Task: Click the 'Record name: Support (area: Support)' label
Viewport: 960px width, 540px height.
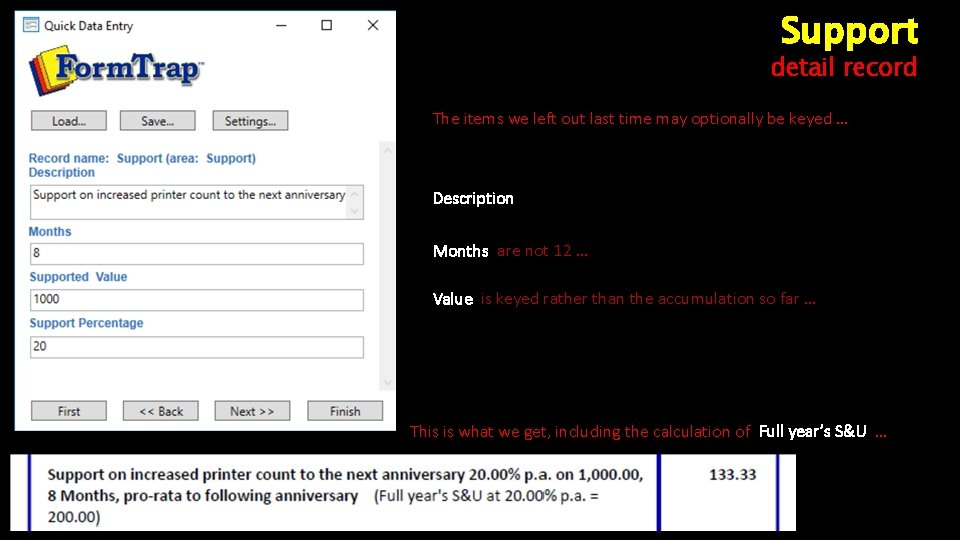Action: pos(142,158)
